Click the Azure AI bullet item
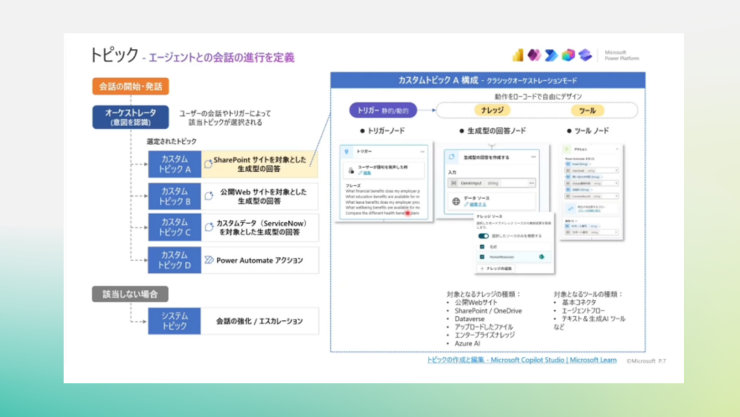The width and height of the screenshot is (740, 417). point(467,343)
